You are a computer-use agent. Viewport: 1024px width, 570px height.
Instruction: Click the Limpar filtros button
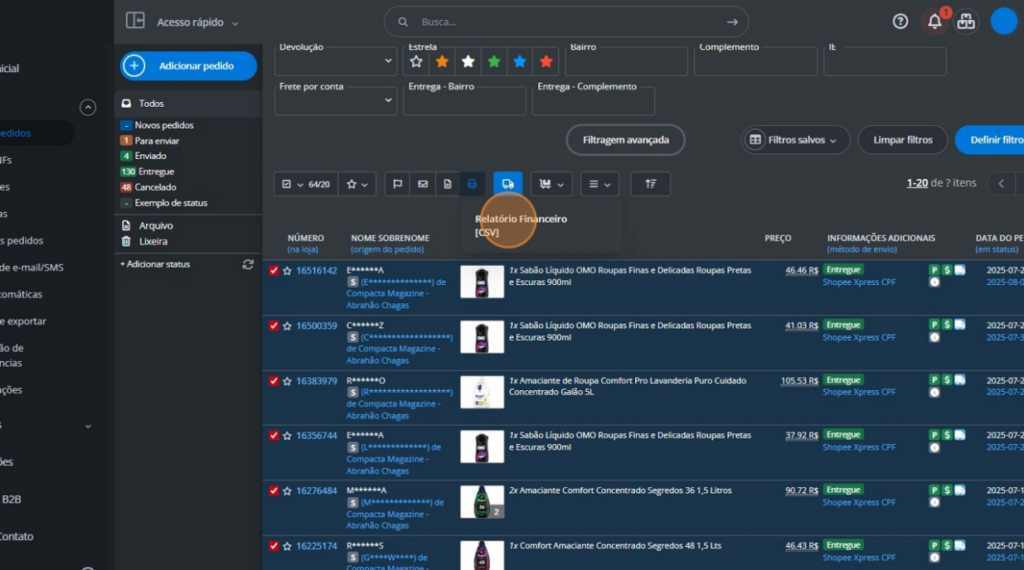[x=902, y=140]
